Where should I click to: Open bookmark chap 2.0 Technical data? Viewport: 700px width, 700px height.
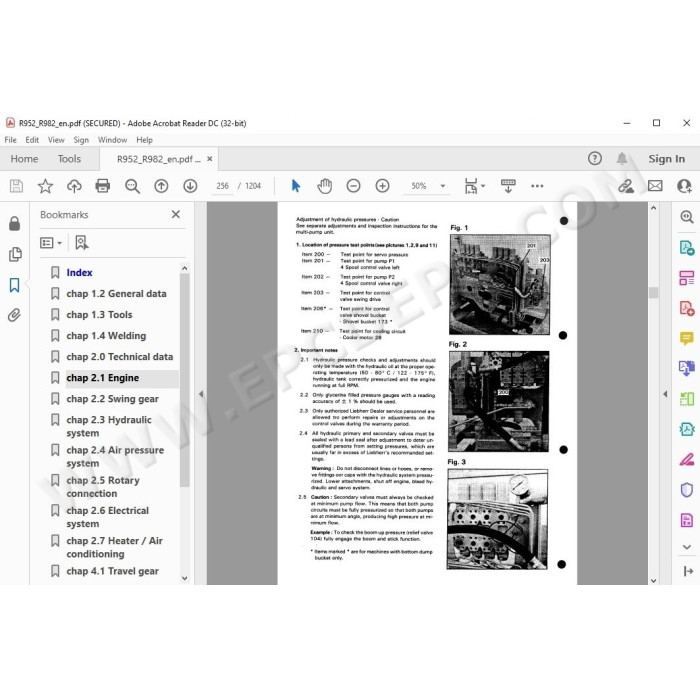(x=120, y=356)
